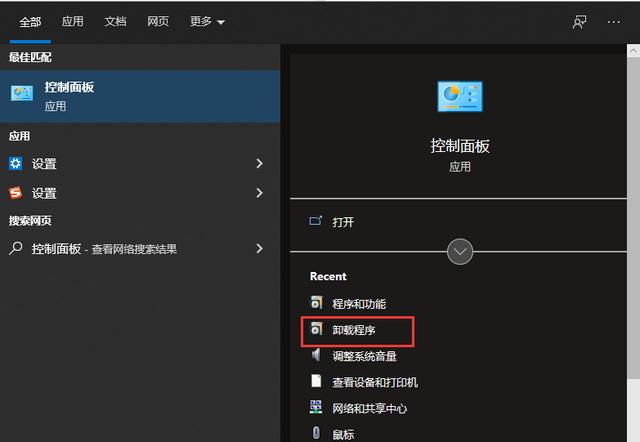The width and height of the screenshot is (640, 442).
Task: Expand the Sogou 设置 result arrow
Action: (259, 193)
